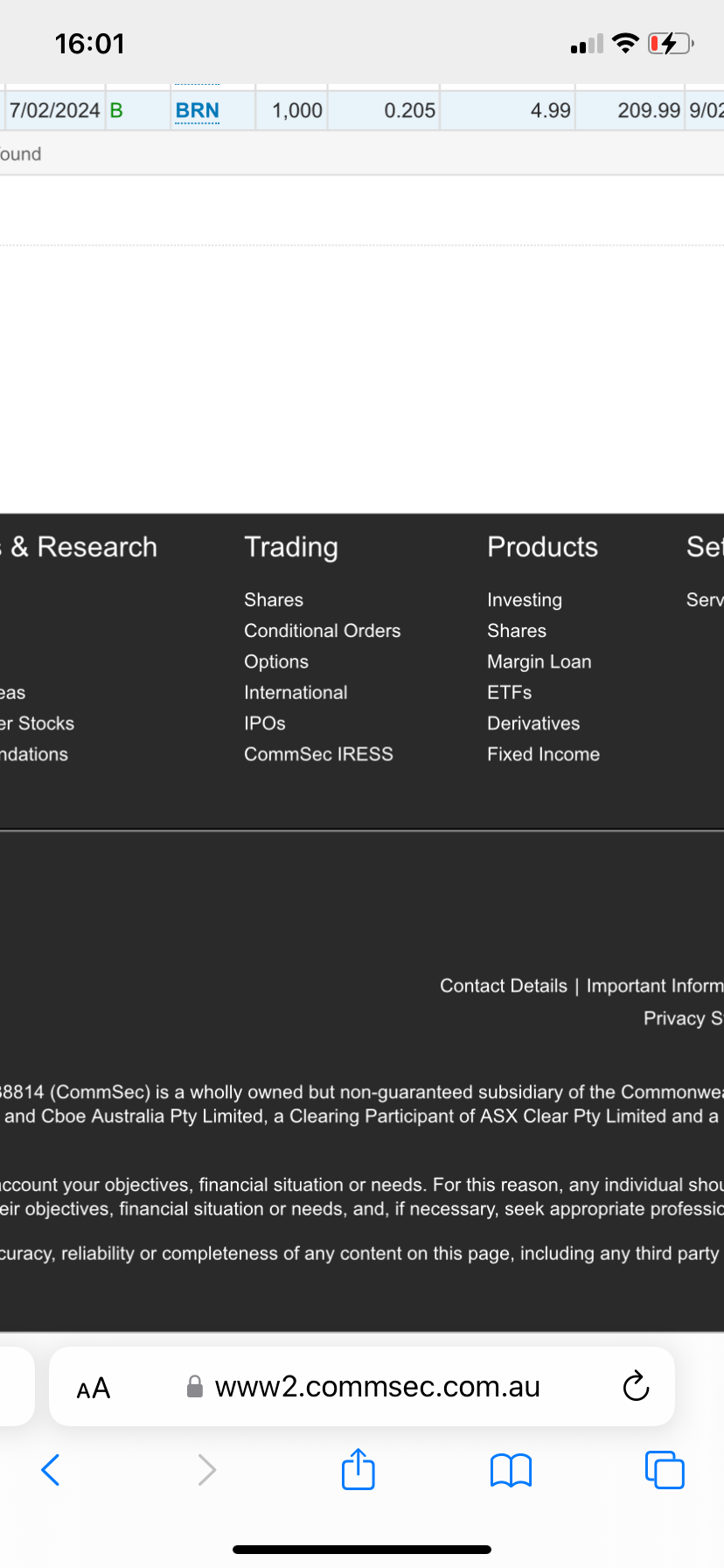Open the AA reader text-size menu
Screen dimensions: 724x1568
pyautogui.click(x=94, y=1388)
